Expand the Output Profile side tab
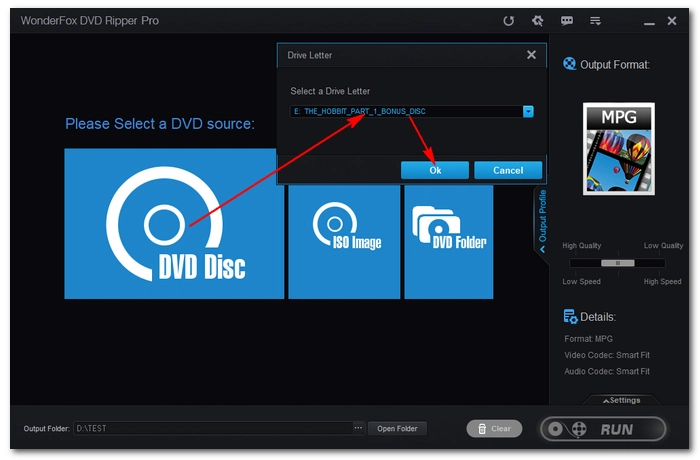Viewport: 700px width, 460px height. coord(542,221)
